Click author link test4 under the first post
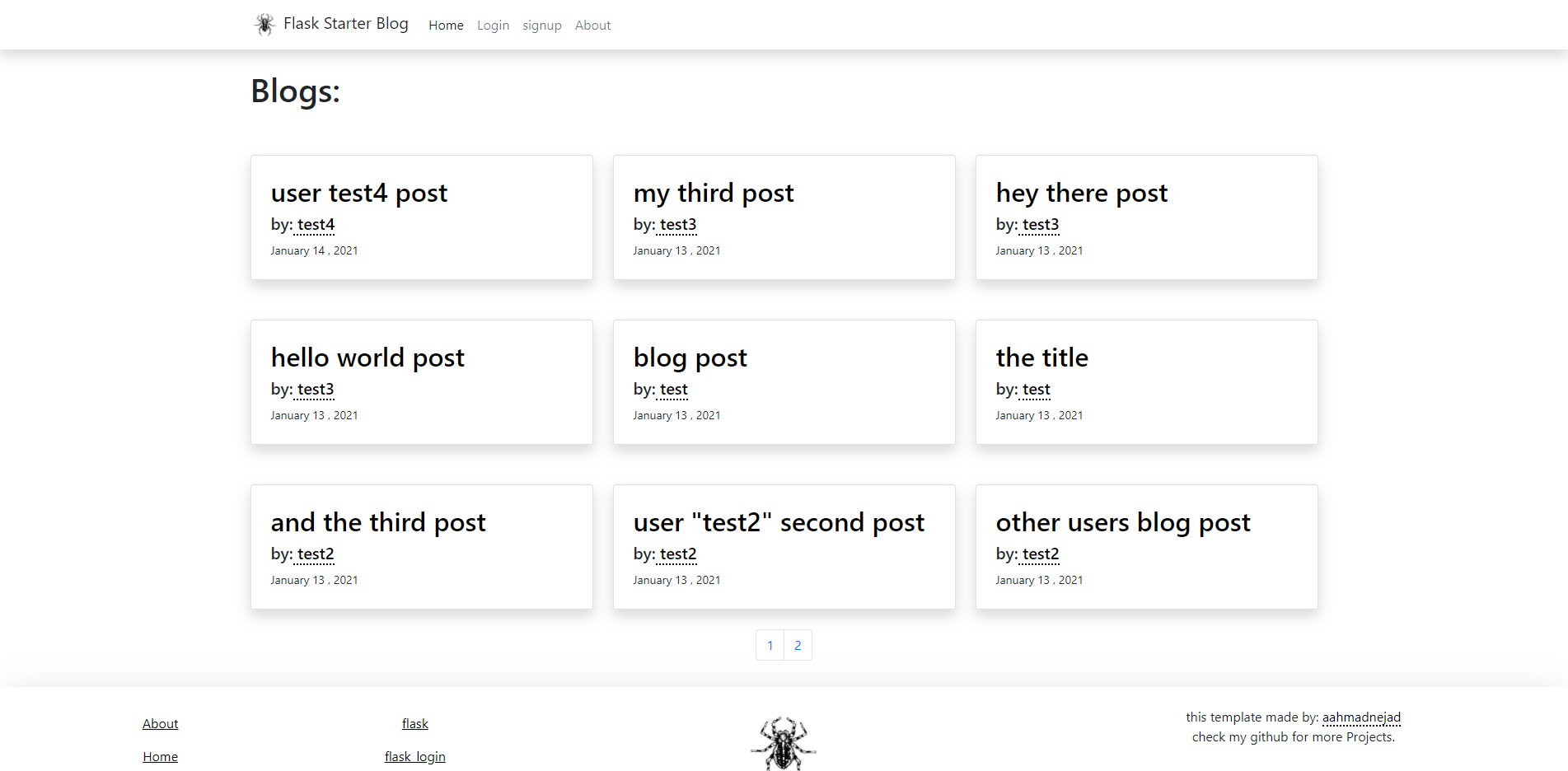 point(315,225)
